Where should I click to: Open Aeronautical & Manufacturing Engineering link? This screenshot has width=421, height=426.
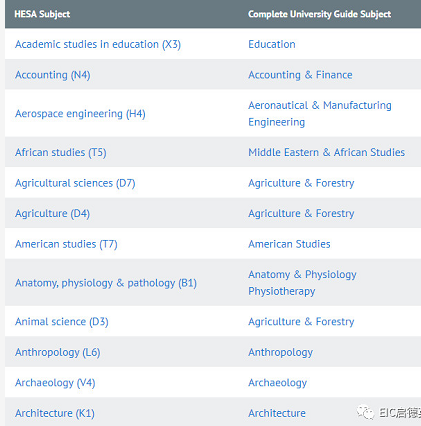(320, 114)
